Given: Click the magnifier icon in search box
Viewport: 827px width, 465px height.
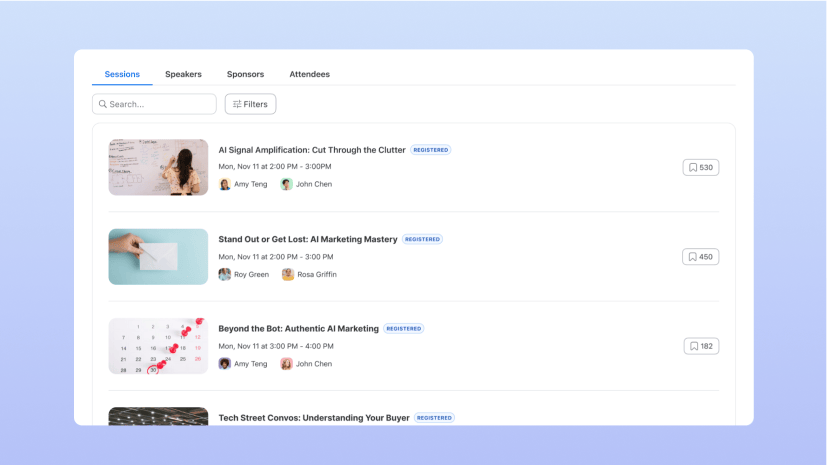Looking at the screenshot, I should pos(102,104).
